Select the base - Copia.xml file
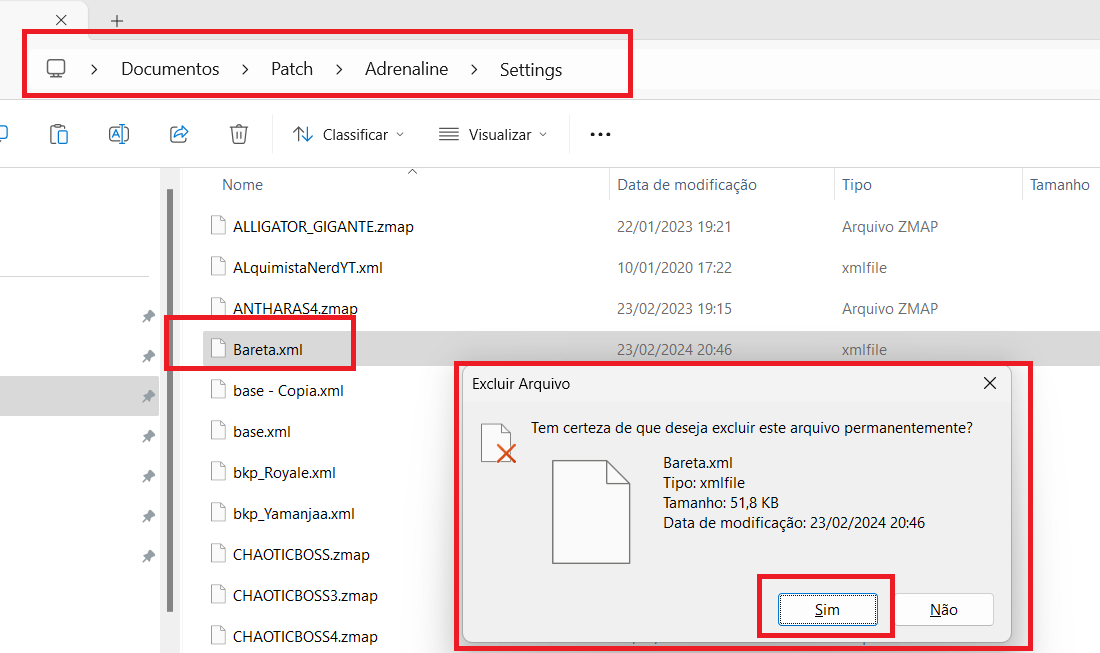The image size is (1100, 653). coord(288,391)
